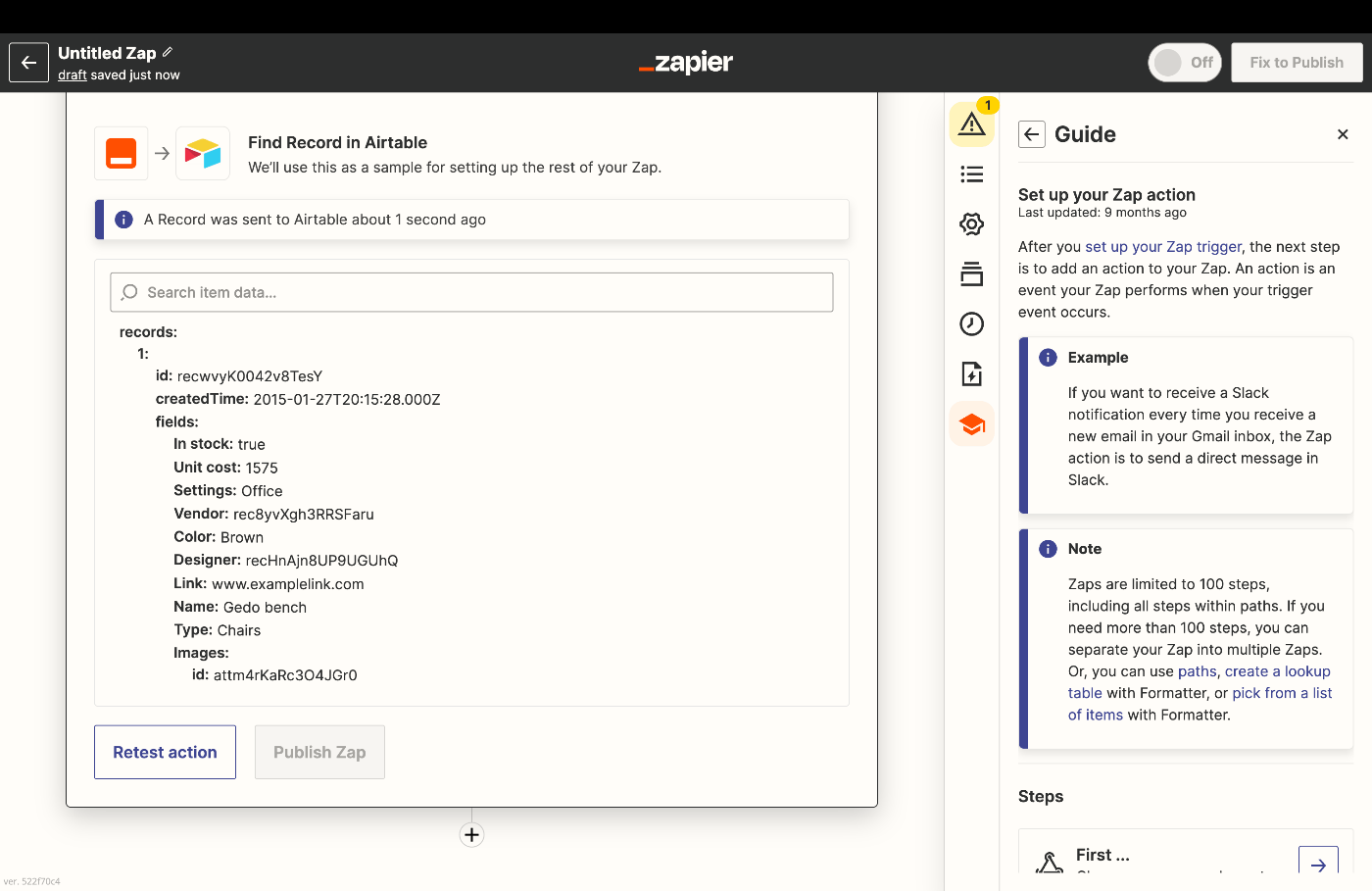The width and height of the screenshot is (1372, 891).
Task: Click the Fix to Publish button
Action: click(x=1297, y=63)
